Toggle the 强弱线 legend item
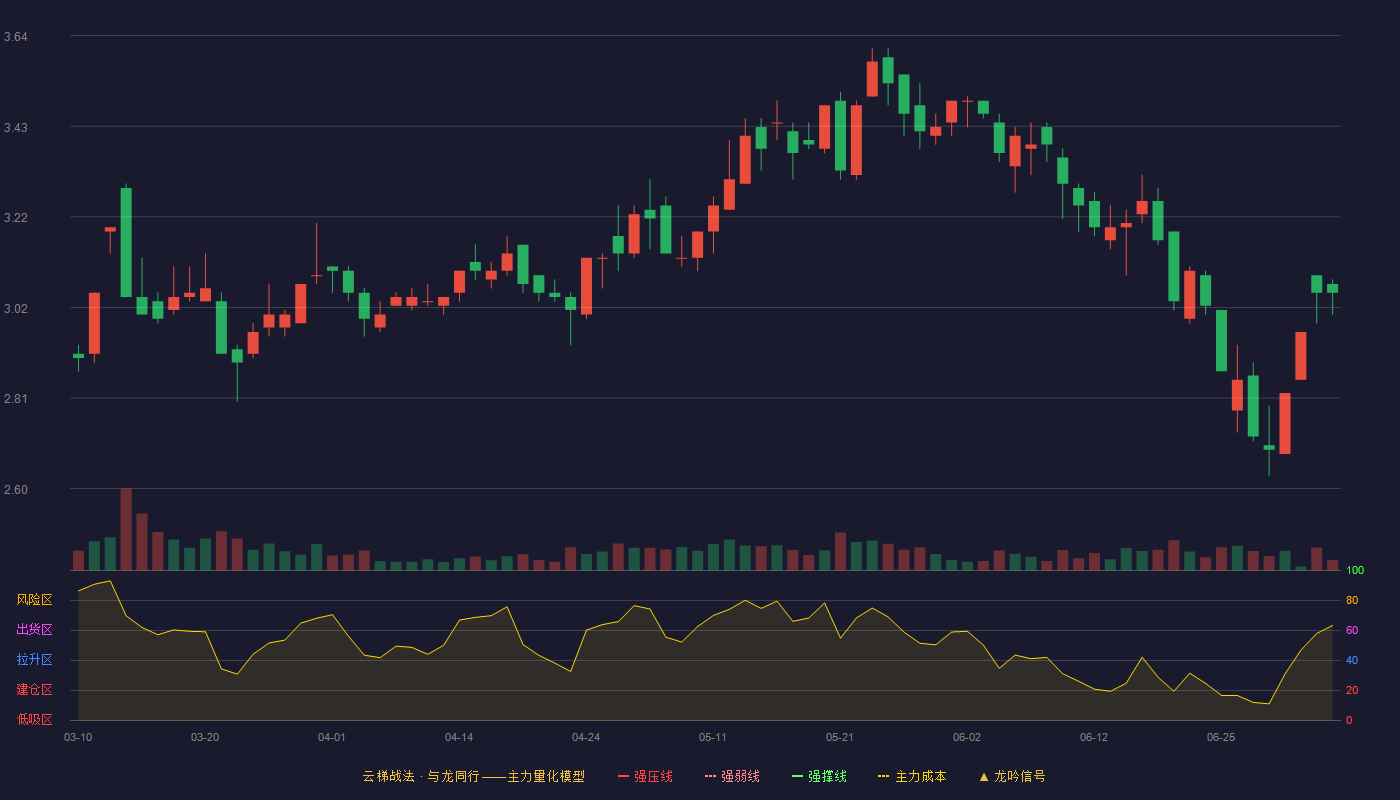This screenshot has height=800, width=1400. (732, 776)
